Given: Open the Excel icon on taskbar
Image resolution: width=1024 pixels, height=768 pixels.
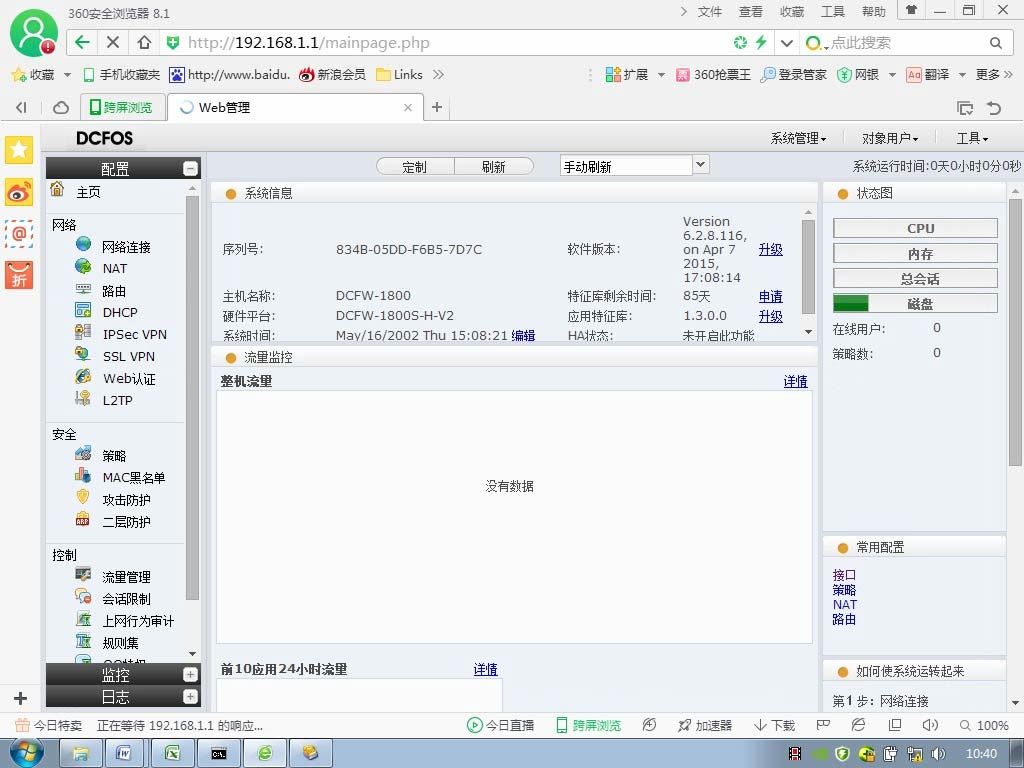Looking at the screenshot, I should click(172, 754).
